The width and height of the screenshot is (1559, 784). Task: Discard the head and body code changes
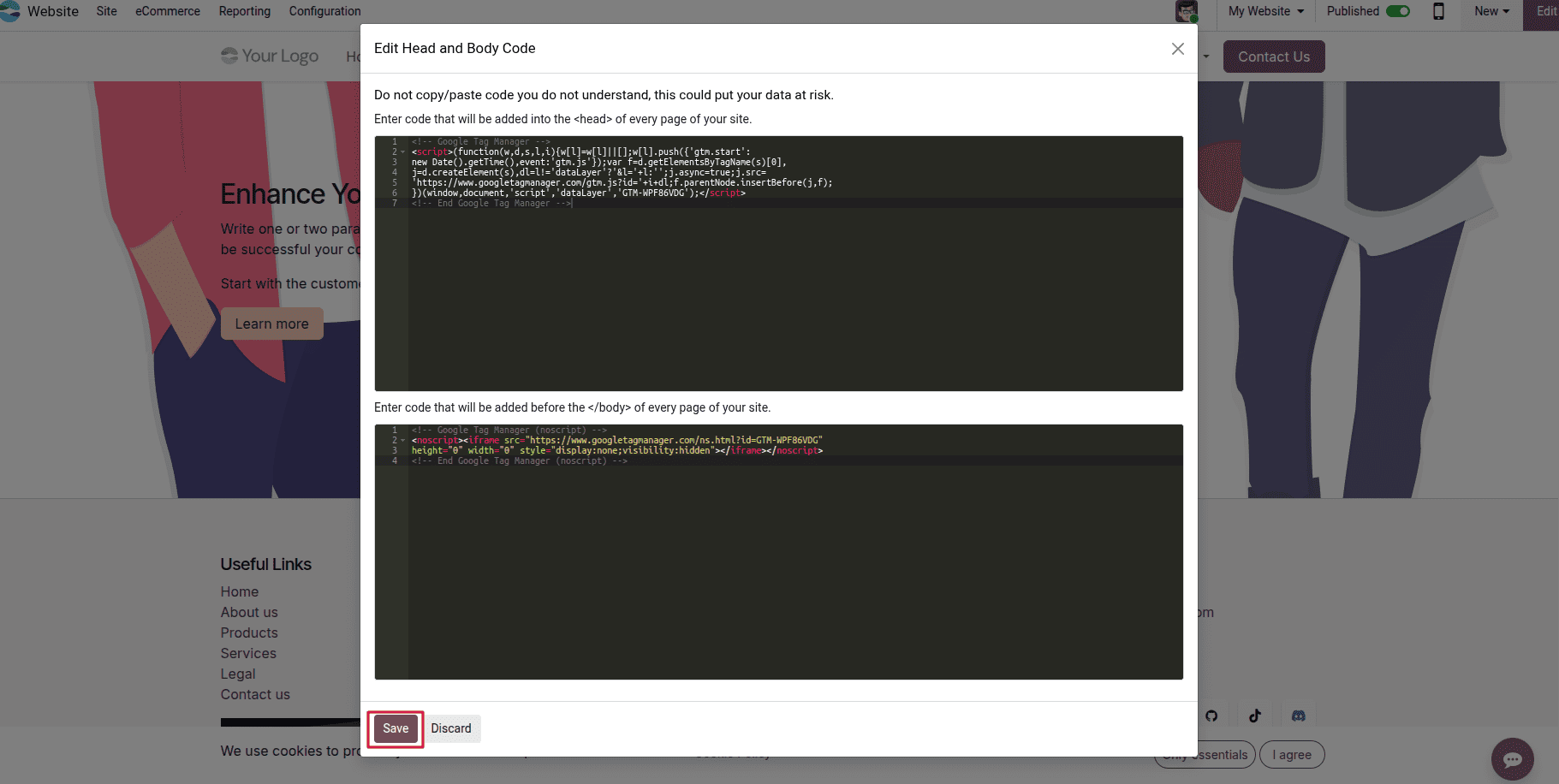(451, 728)
